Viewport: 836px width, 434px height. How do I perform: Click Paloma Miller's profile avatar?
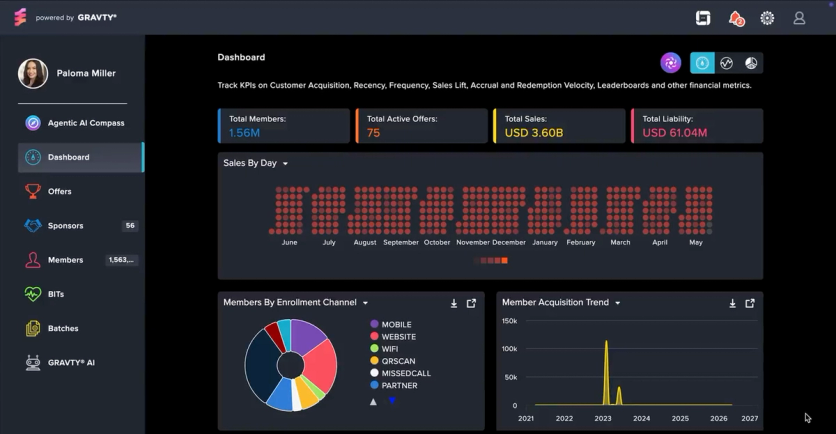(x=33, y=74)
